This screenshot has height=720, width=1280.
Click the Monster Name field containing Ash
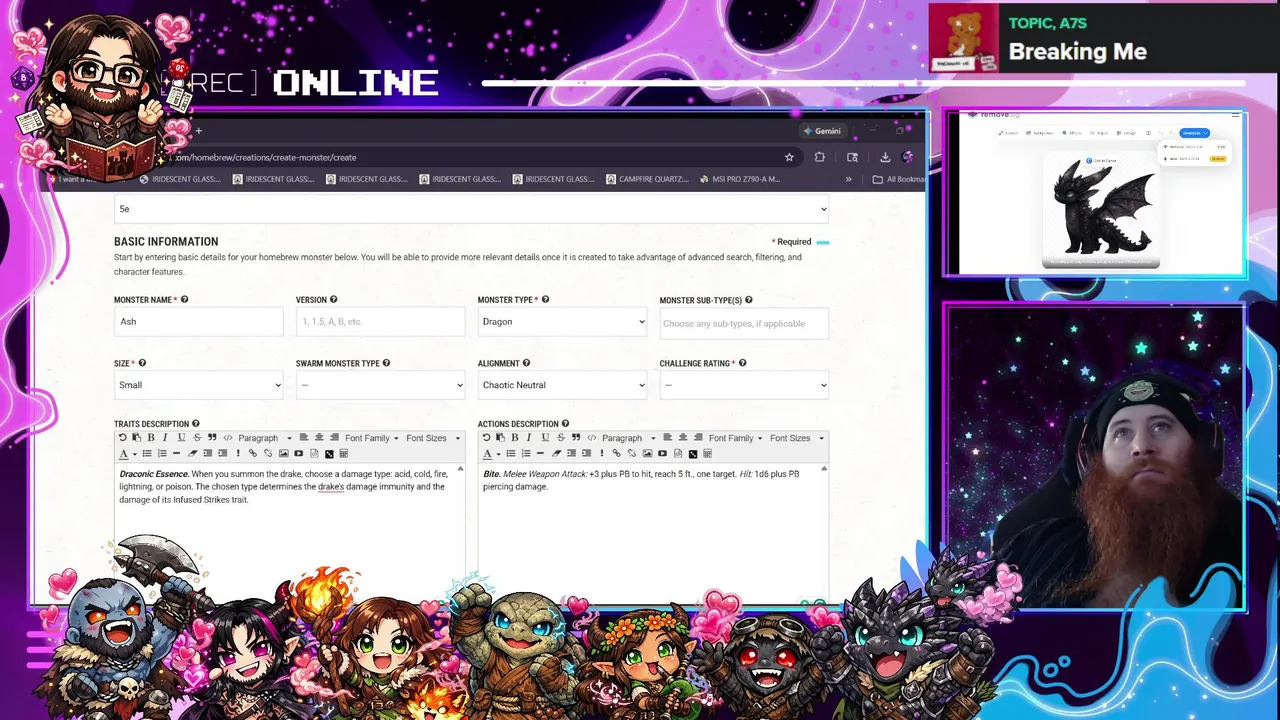(x=198, y=322)
